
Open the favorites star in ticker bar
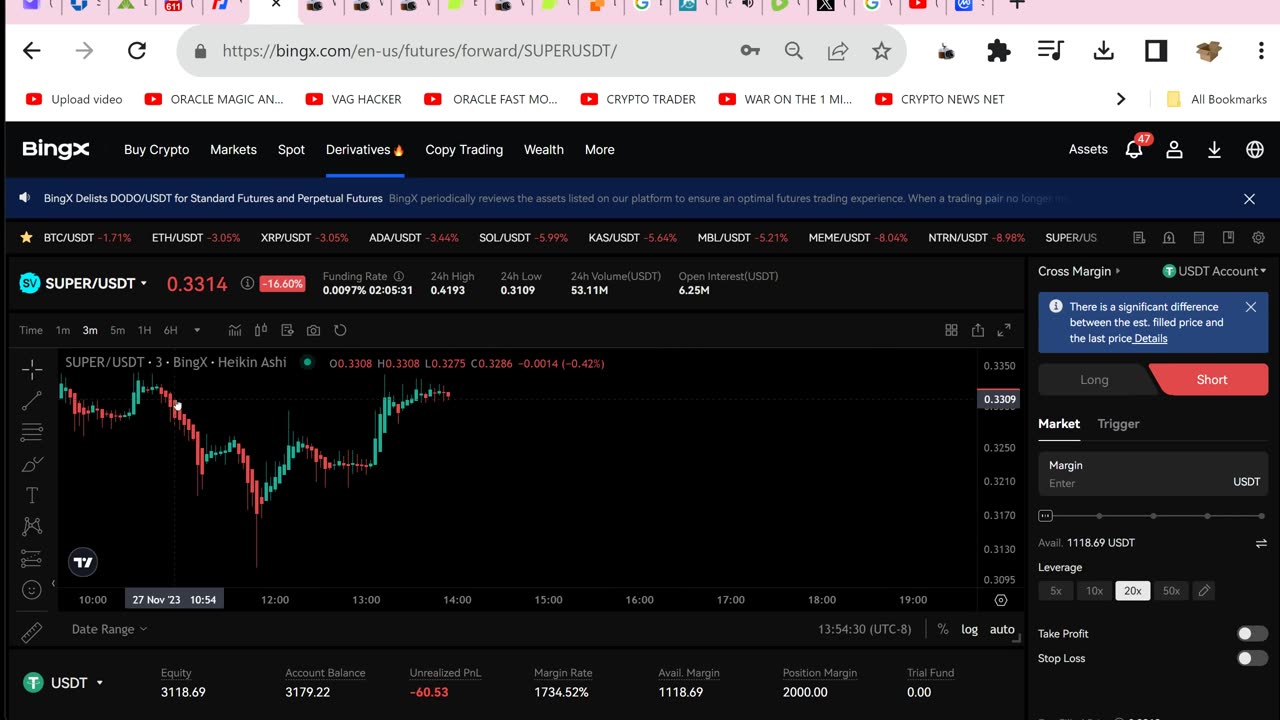[x=26, y=238]
